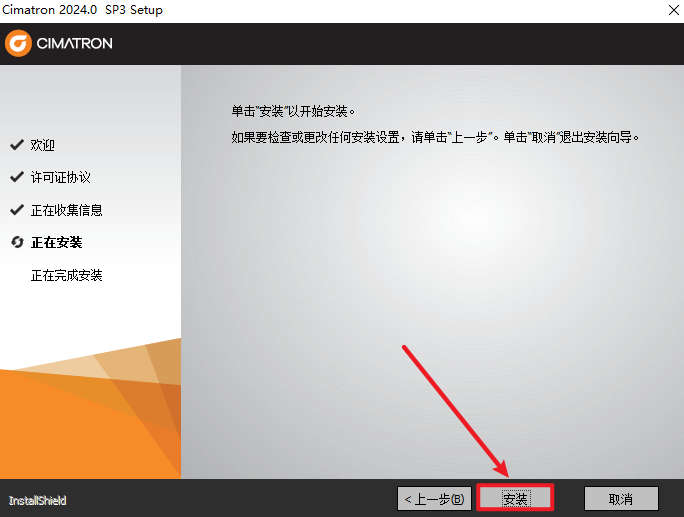Screen dimensions: 684x517
Task: Select the 许可证协议 step in sidebar
Action: [60, 177]
